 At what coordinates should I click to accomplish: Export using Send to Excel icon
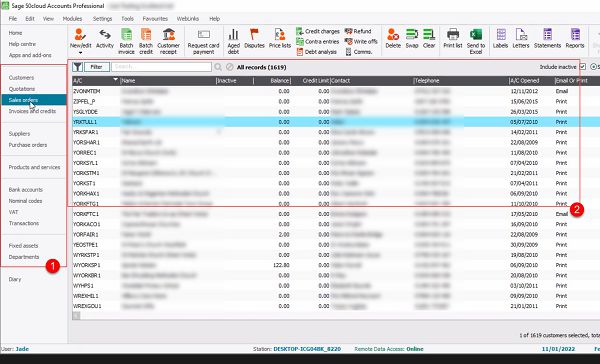pos(476,34)
